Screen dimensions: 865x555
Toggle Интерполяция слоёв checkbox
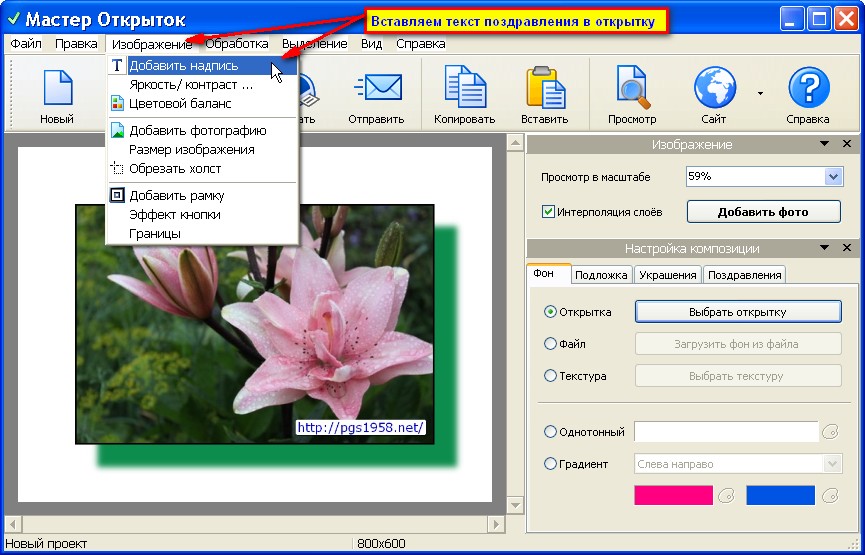pos(548,212)
